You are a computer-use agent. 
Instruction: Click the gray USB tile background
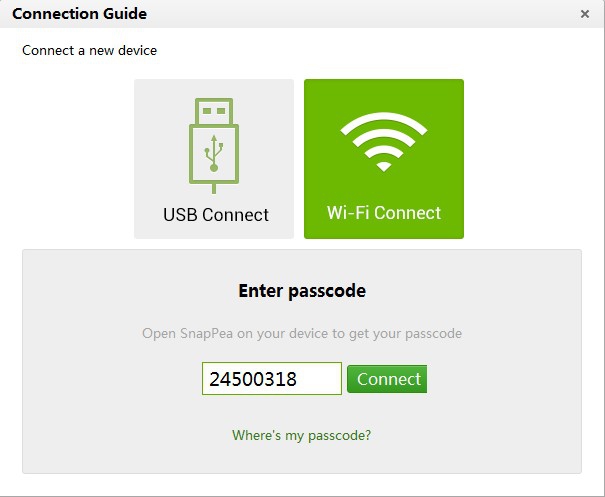pos(155,110)
